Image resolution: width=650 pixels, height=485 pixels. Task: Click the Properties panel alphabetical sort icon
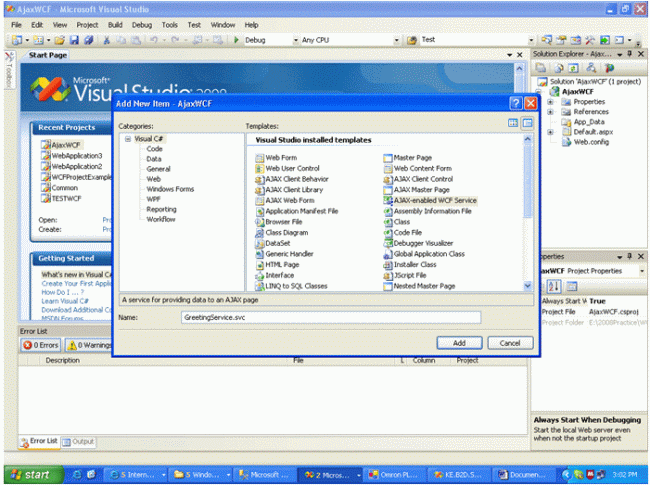point(554,286)
